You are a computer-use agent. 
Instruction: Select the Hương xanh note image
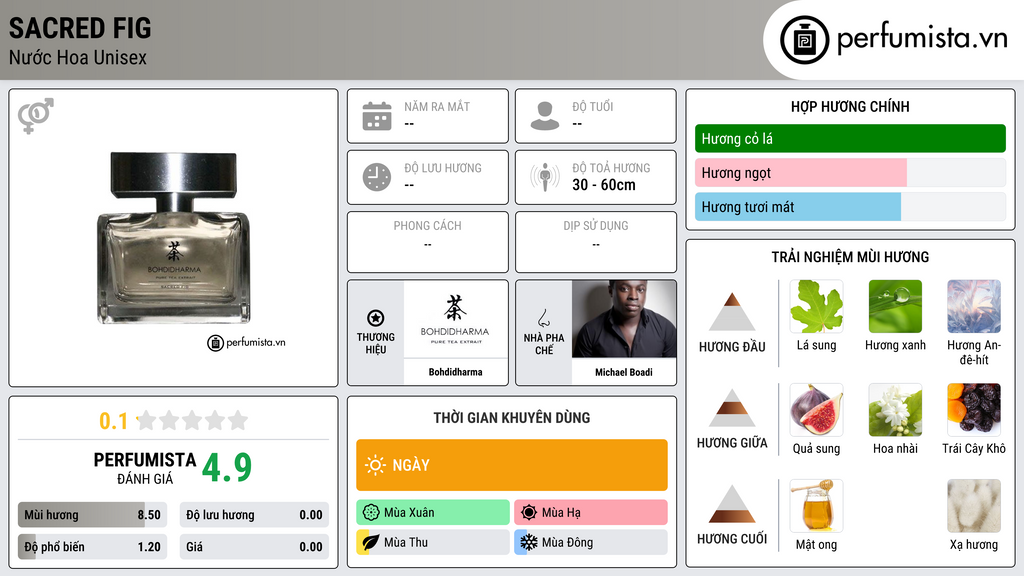coord(895,306)
